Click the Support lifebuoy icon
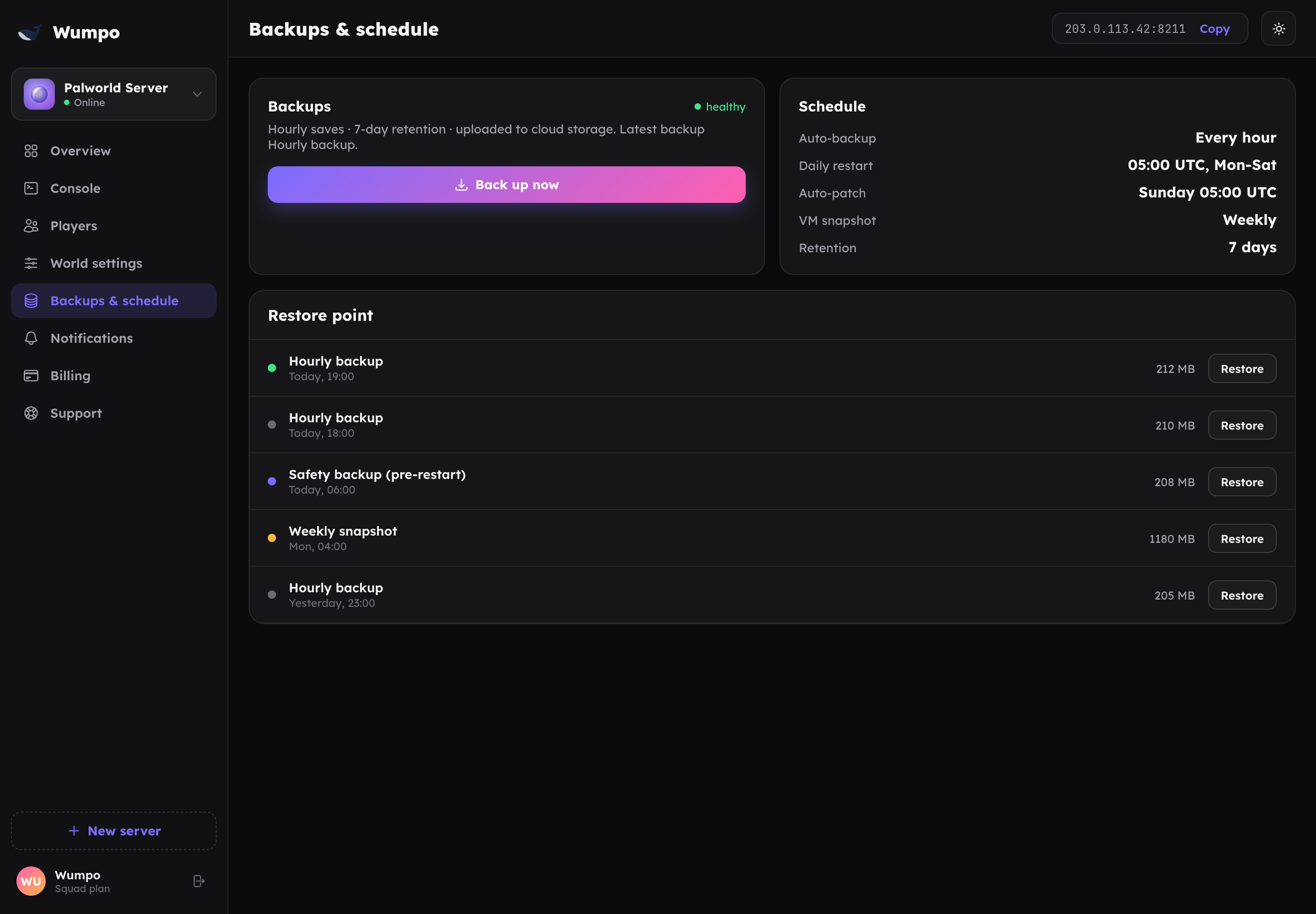This screenshot has height=914, width=1316. tap(31, 414)
